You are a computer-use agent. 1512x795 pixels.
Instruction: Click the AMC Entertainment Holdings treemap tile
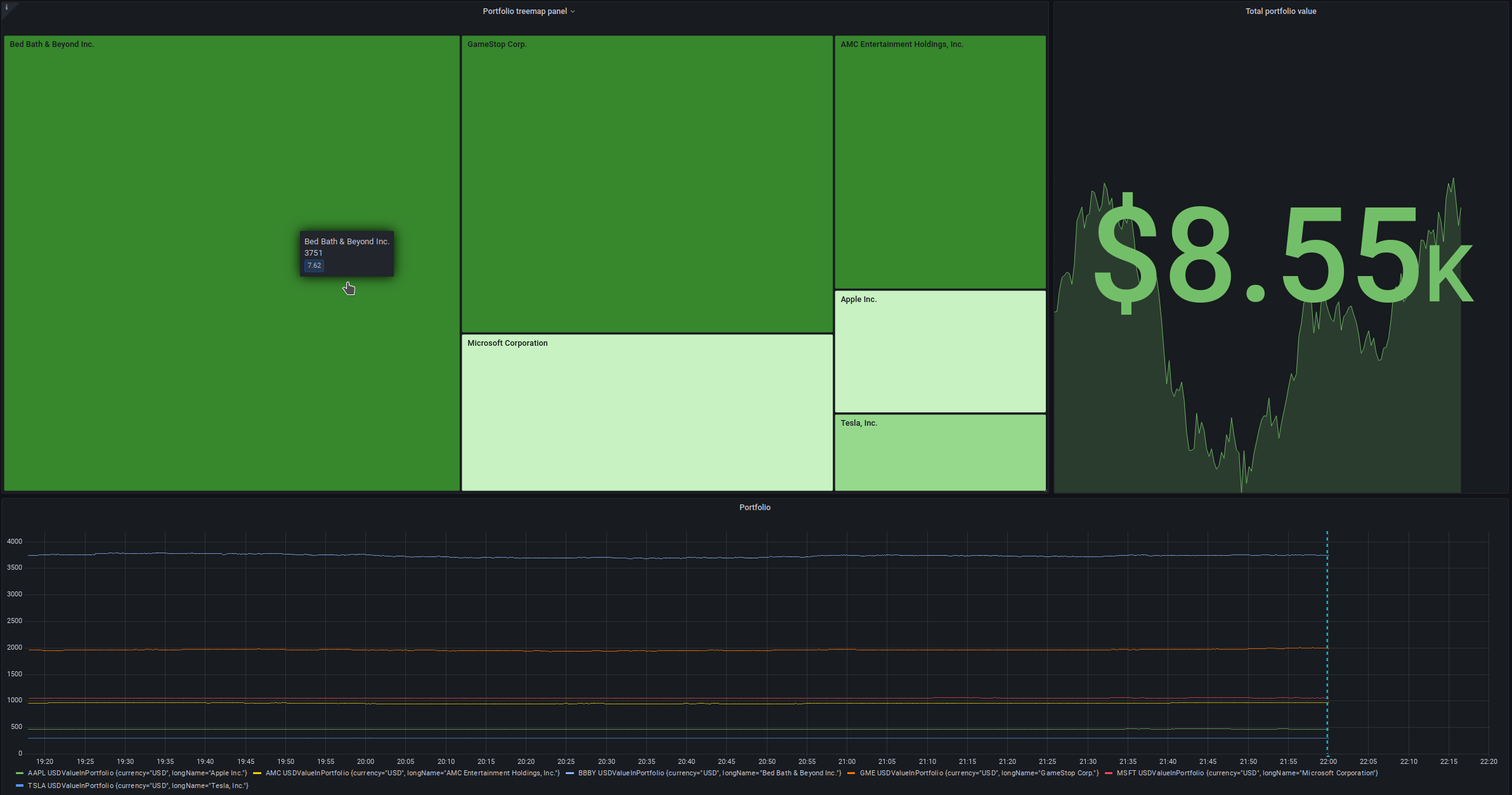[939, 159]
